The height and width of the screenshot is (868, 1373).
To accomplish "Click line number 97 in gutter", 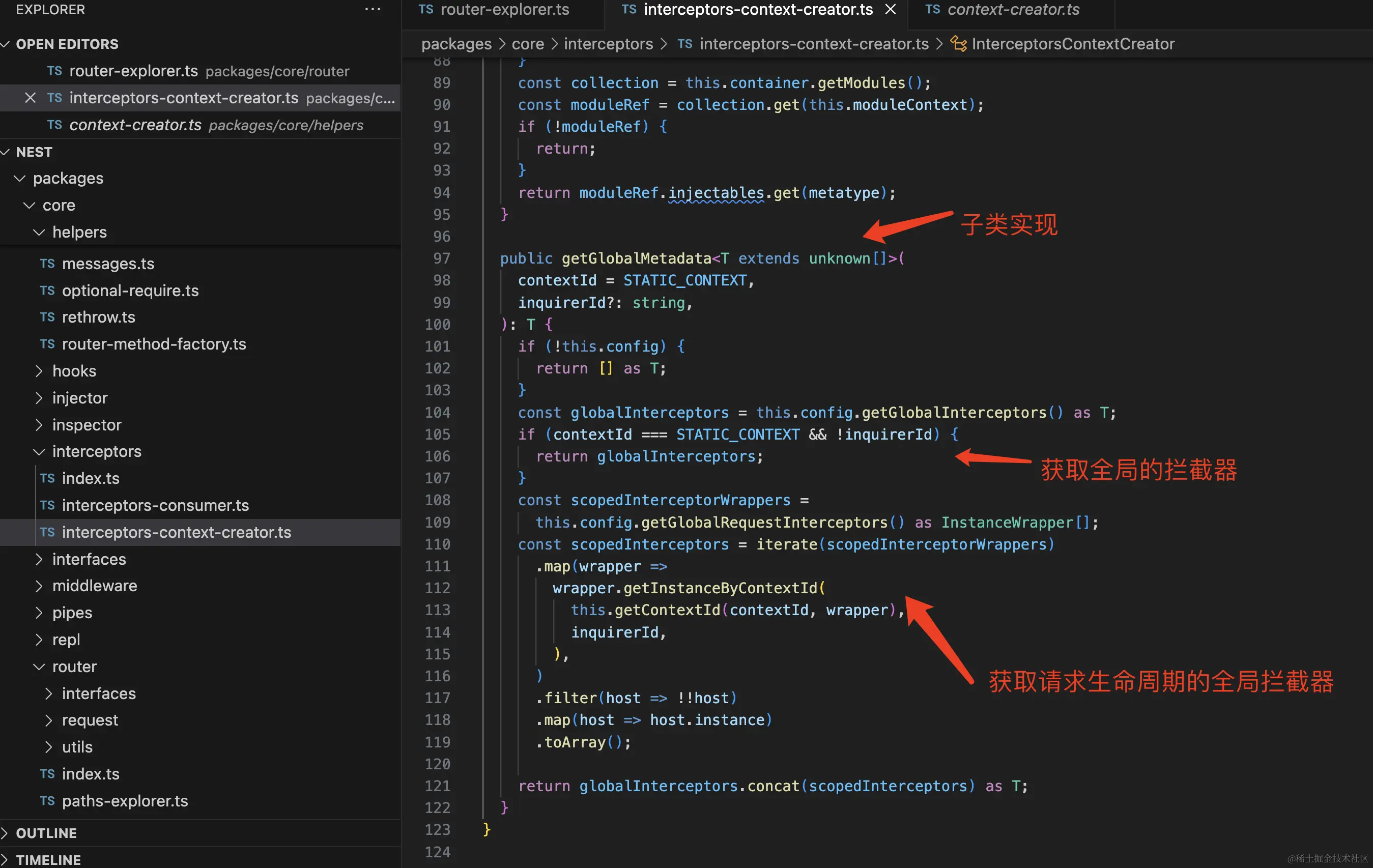I will coord(441,259).
